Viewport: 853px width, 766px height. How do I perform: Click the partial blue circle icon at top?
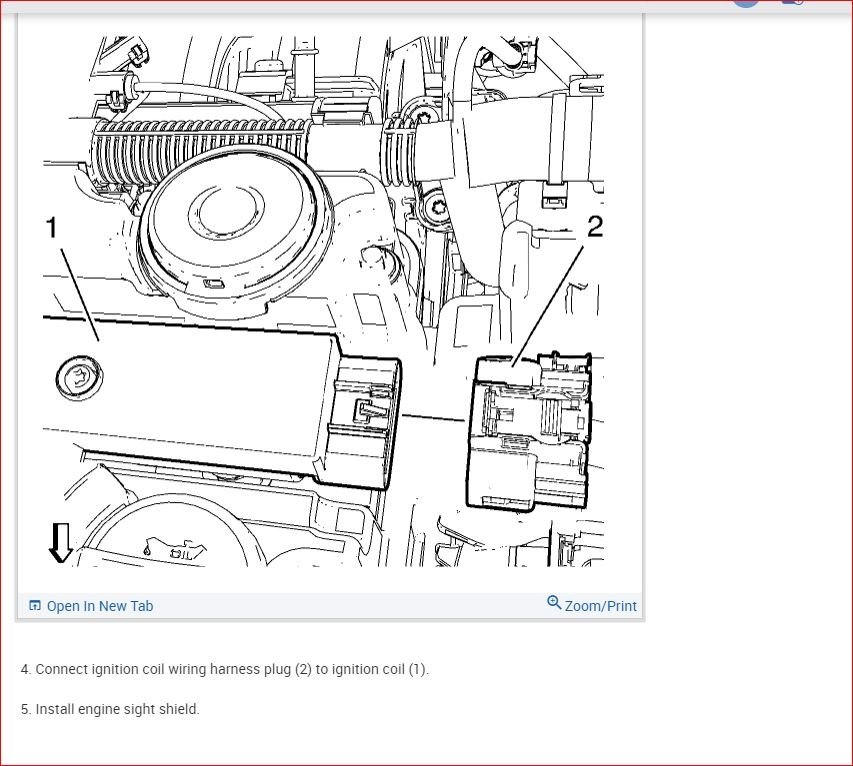746,3
